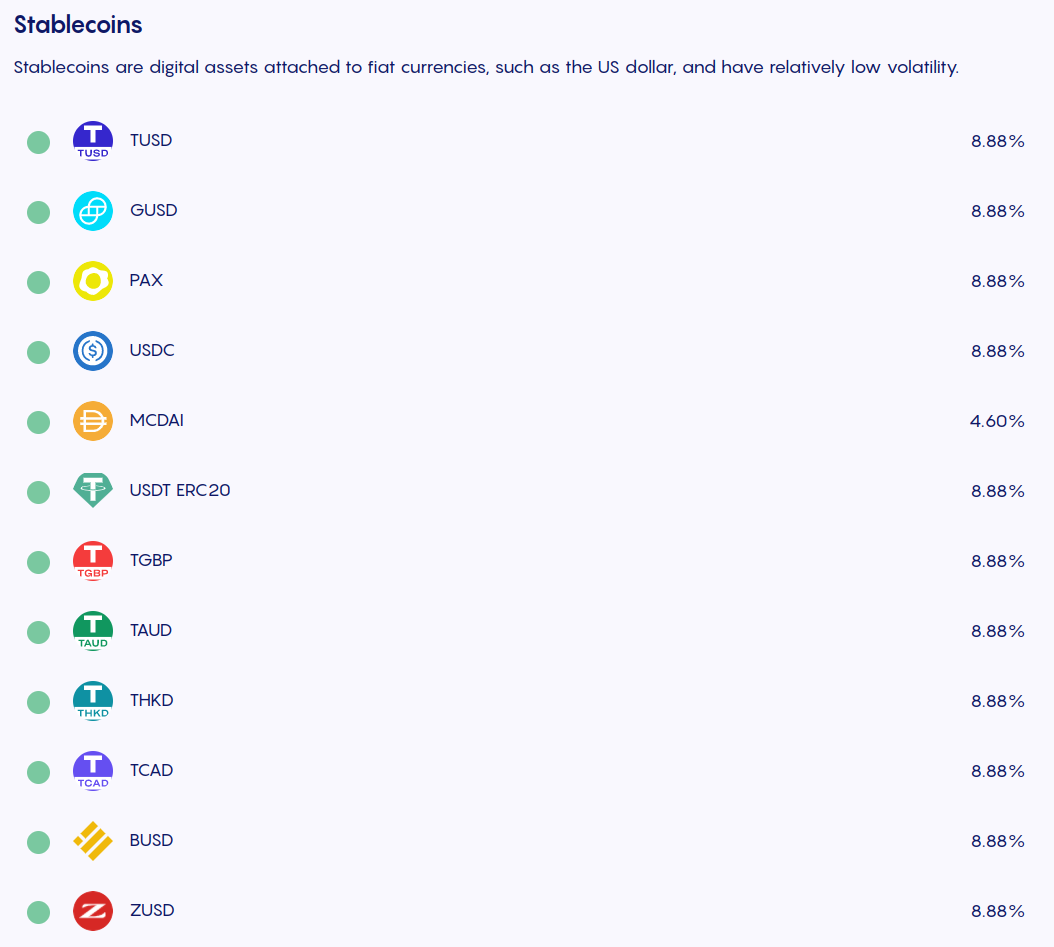Toggle the green status dot beside TUSD
This screenshot has height=947, width=1054.
click(38, 142)
